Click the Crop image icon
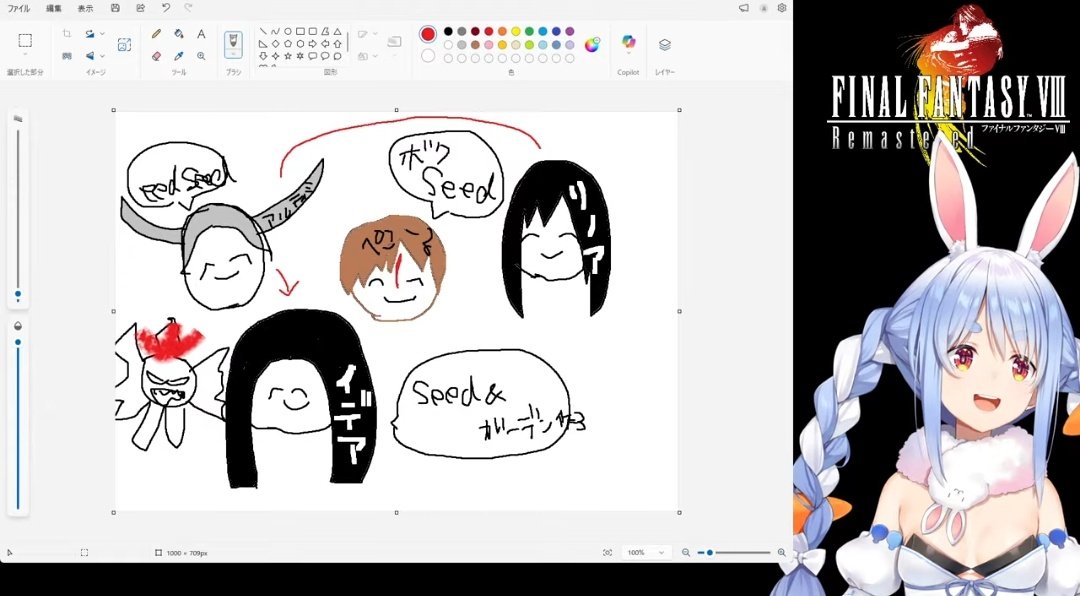The width and height of the screenshot is (1080, 596). pyautogui.click(x=67, y=33)
